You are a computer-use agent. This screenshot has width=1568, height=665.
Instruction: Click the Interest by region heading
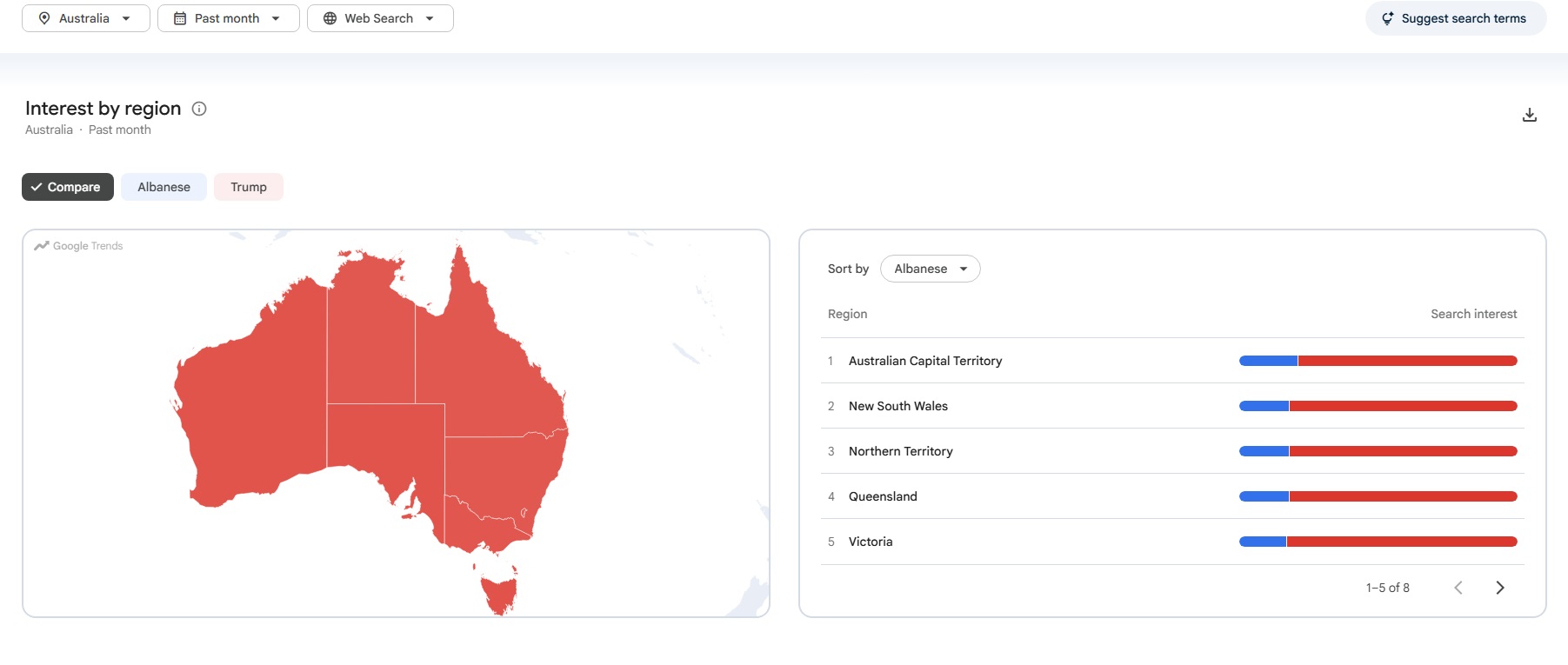(x=103, y=109)
